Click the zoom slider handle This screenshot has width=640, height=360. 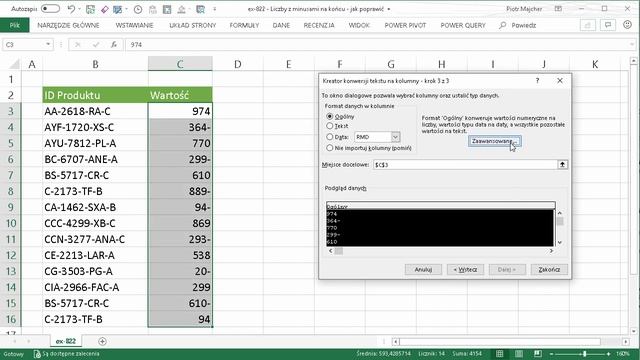(x=584, y=354)
